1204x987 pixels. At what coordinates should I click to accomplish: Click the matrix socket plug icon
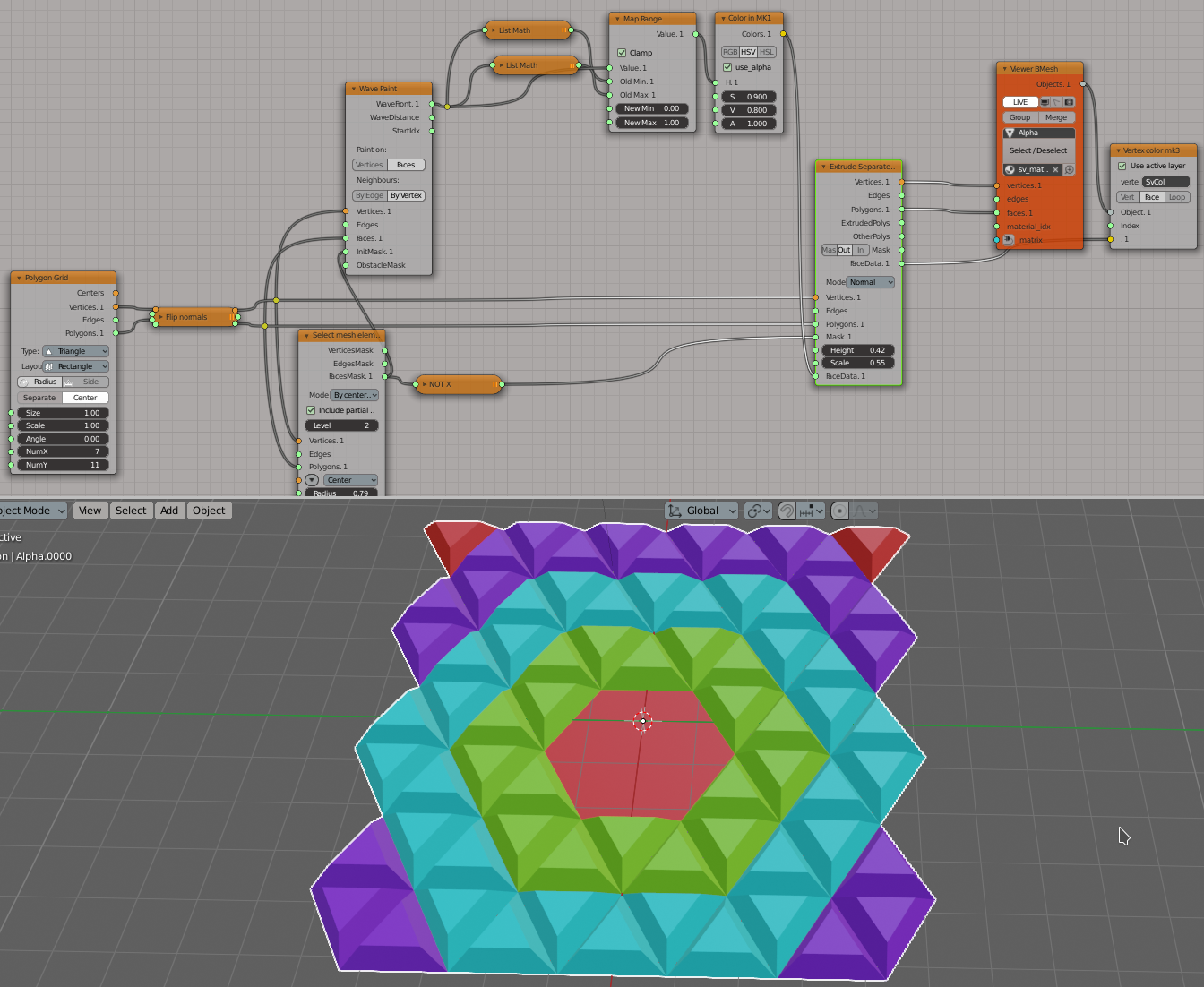[x=1009, y=240]
